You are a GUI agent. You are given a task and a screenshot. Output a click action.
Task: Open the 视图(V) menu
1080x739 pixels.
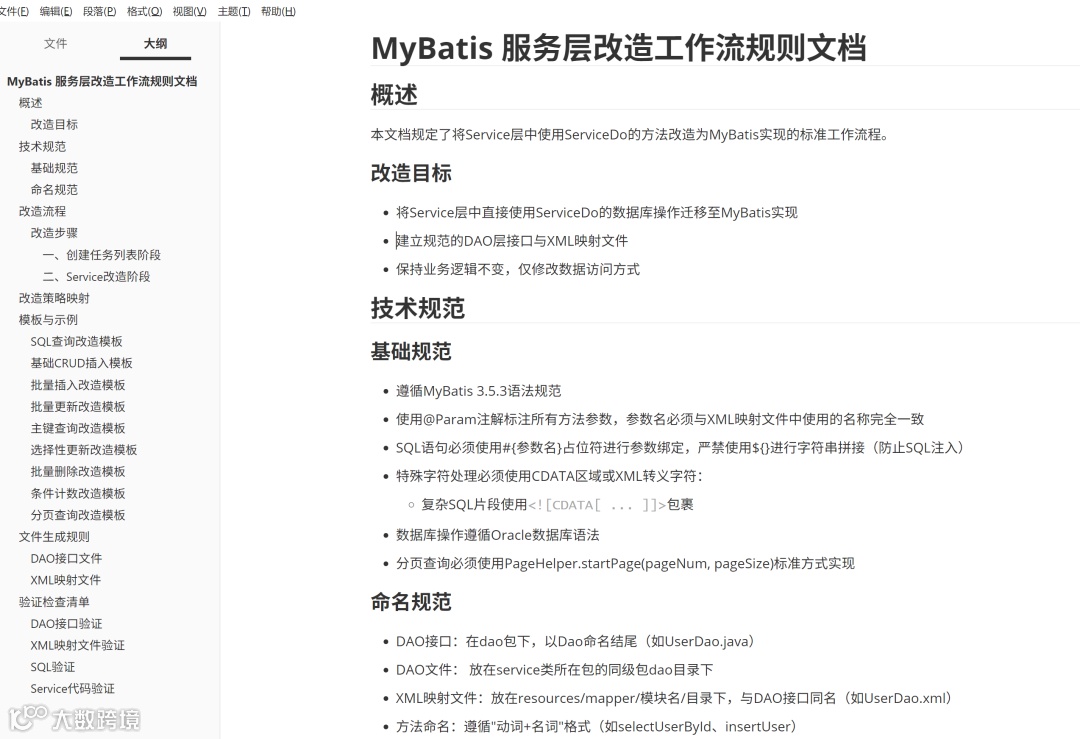pos(189,11)
